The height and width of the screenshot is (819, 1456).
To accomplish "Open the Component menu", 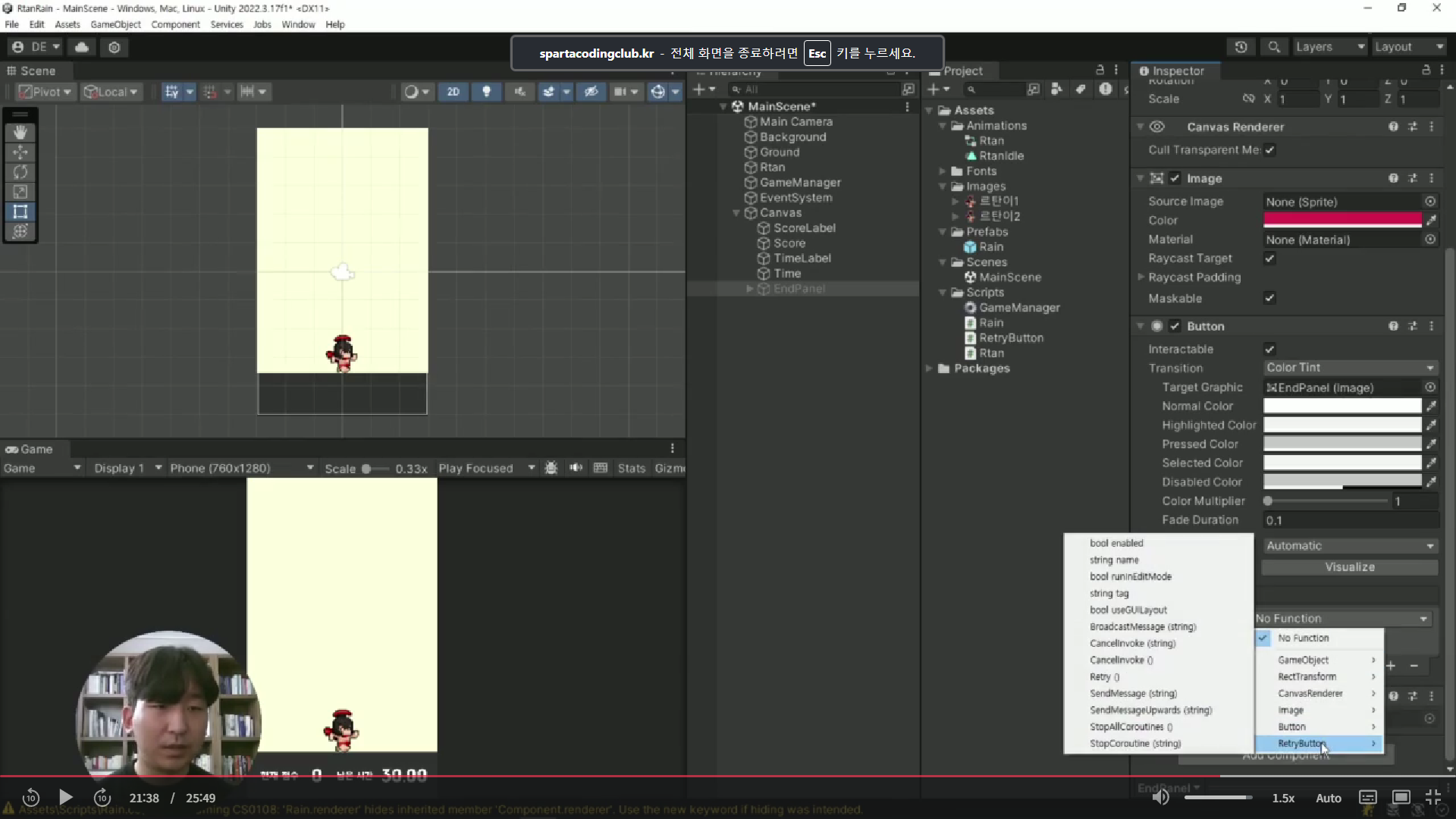I will tap(175, 24).
